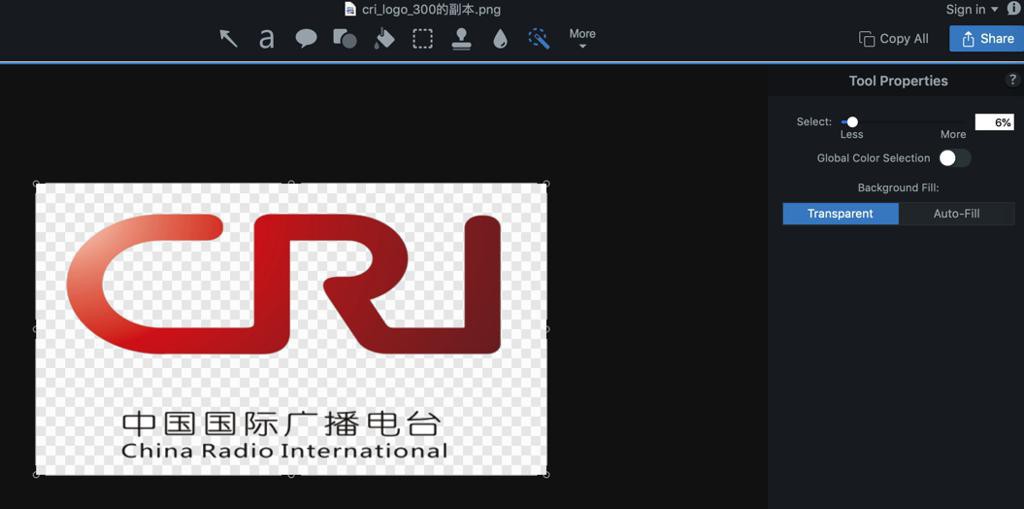Select the Stamp tool
This screenshot has height=509, width=1024.
[462, 39]
